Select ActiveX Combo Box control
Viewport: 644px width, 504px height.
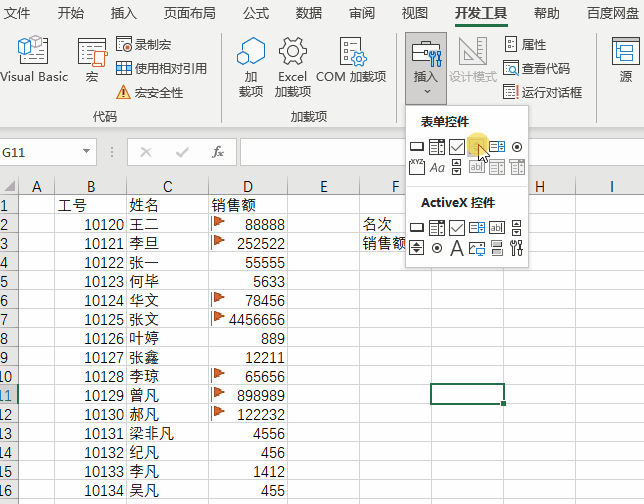[x=437, y=227]
